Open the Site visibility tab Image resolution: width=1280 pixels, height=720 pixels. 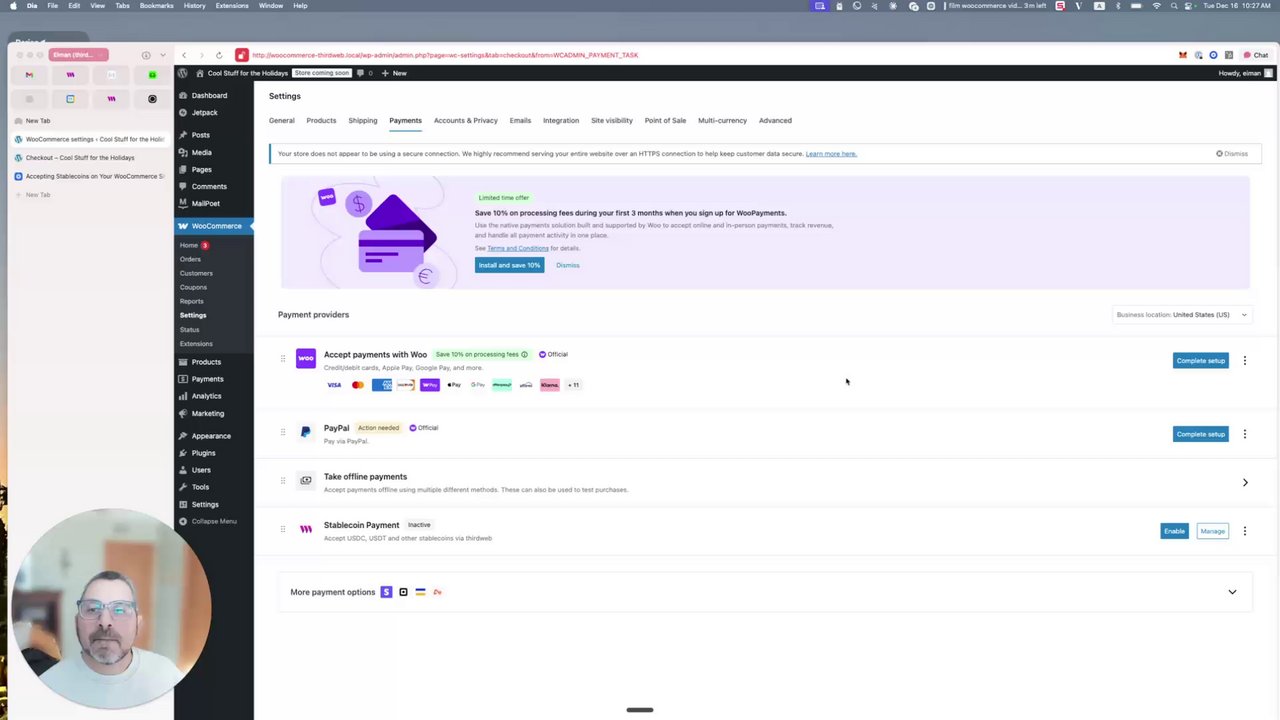pos(612,120)
